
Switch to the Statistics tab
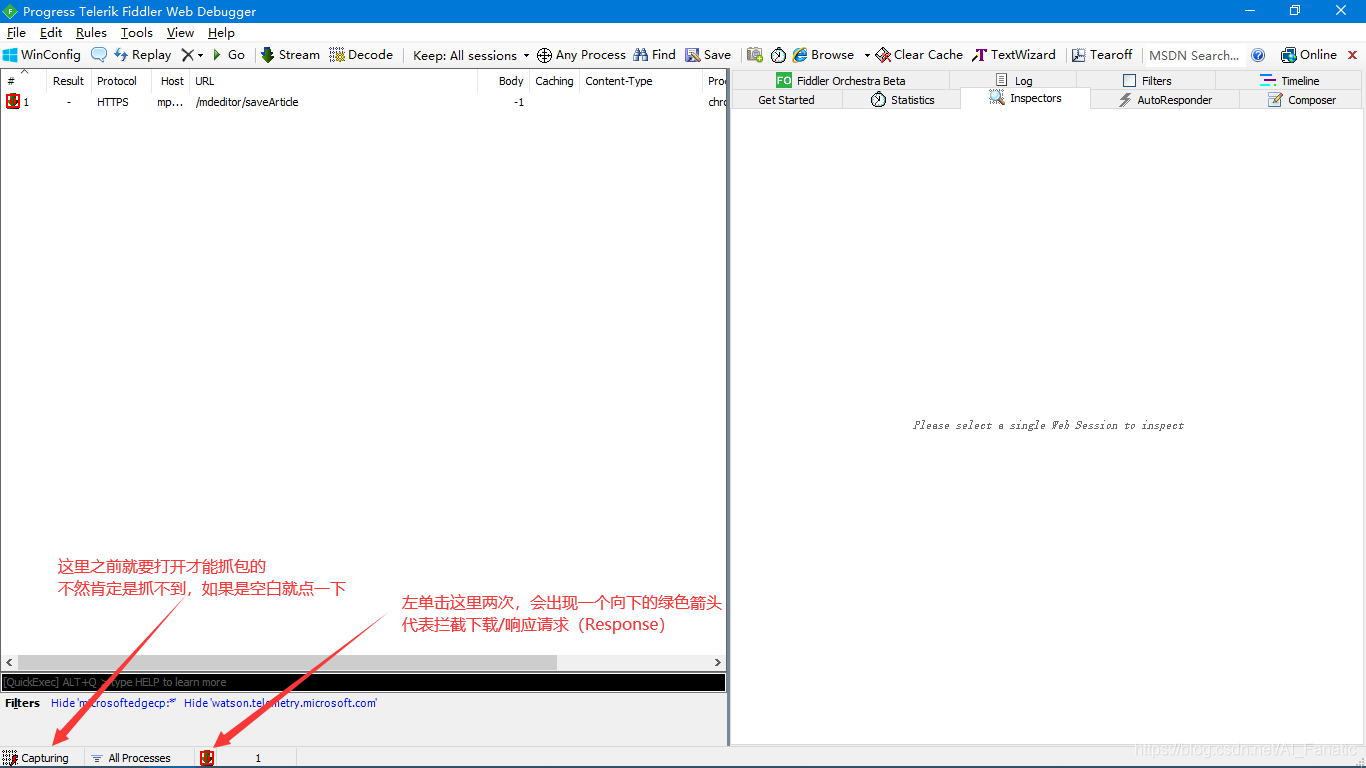(x=902, y=100)
